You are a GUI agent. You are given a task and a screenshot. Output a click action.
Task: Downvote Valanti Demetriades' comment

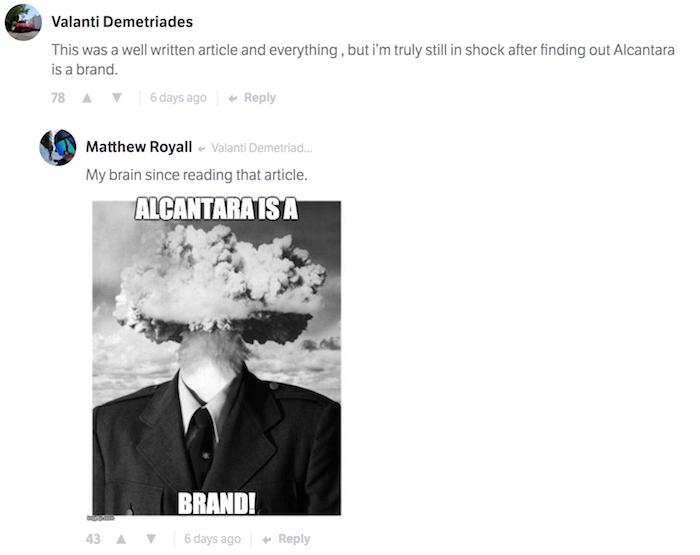tap(117, 98)
